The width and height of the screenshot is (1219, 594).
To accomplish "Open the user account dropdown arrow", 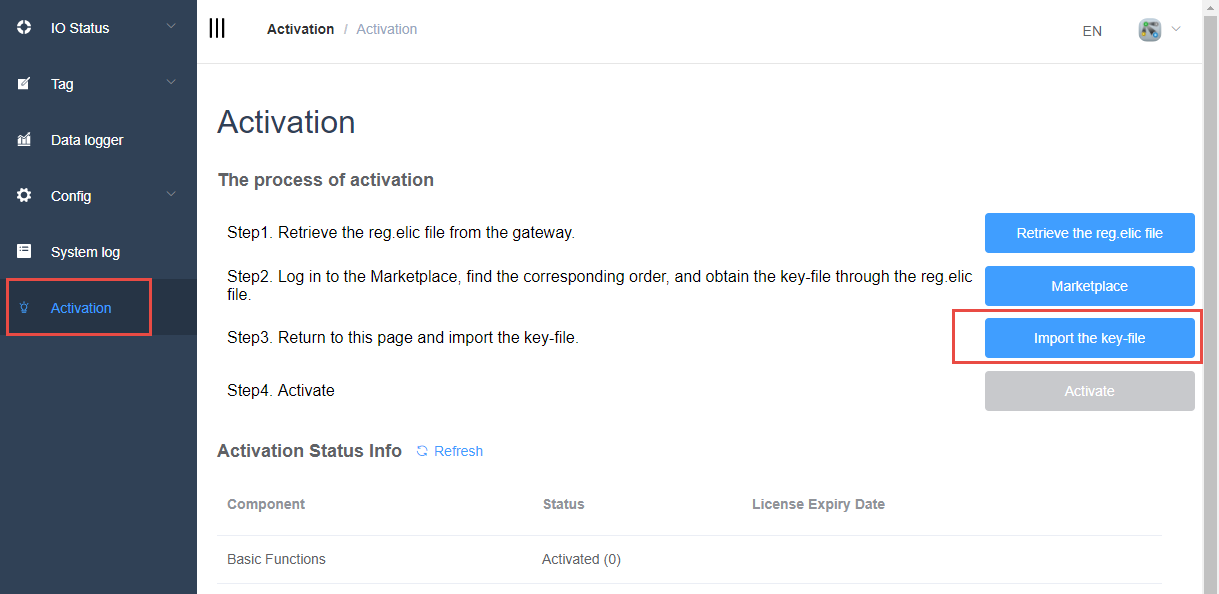I will point(1176,29).
